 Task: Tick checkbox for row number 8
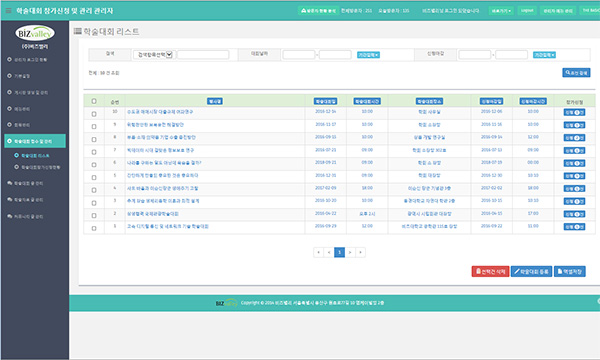click(94, 139)
